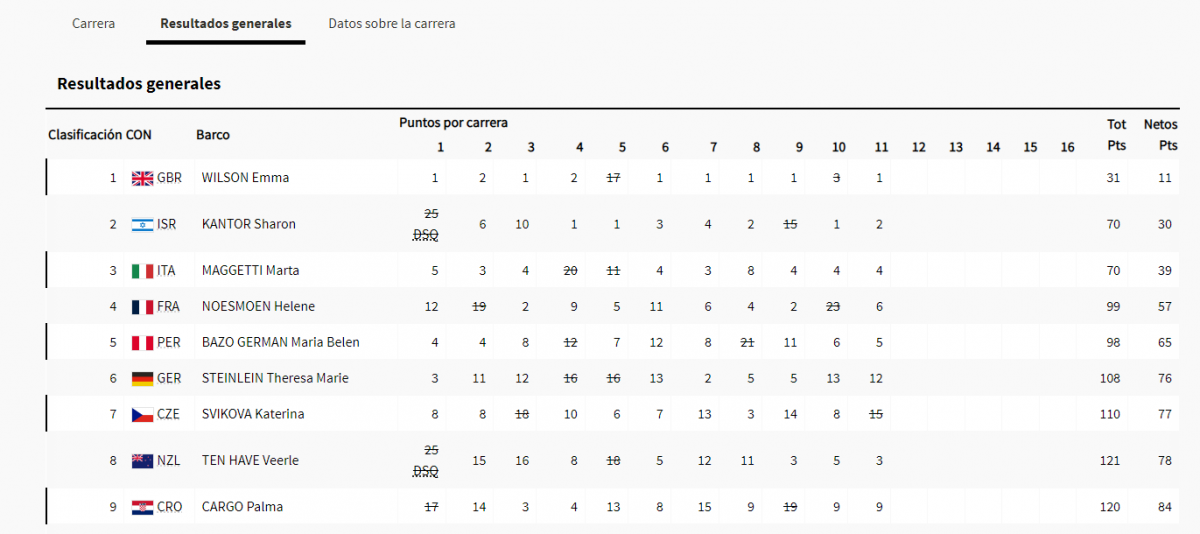Click the Clasificación column header
The width and height of the screenshot is (1200, 534).
coord(84,135)
